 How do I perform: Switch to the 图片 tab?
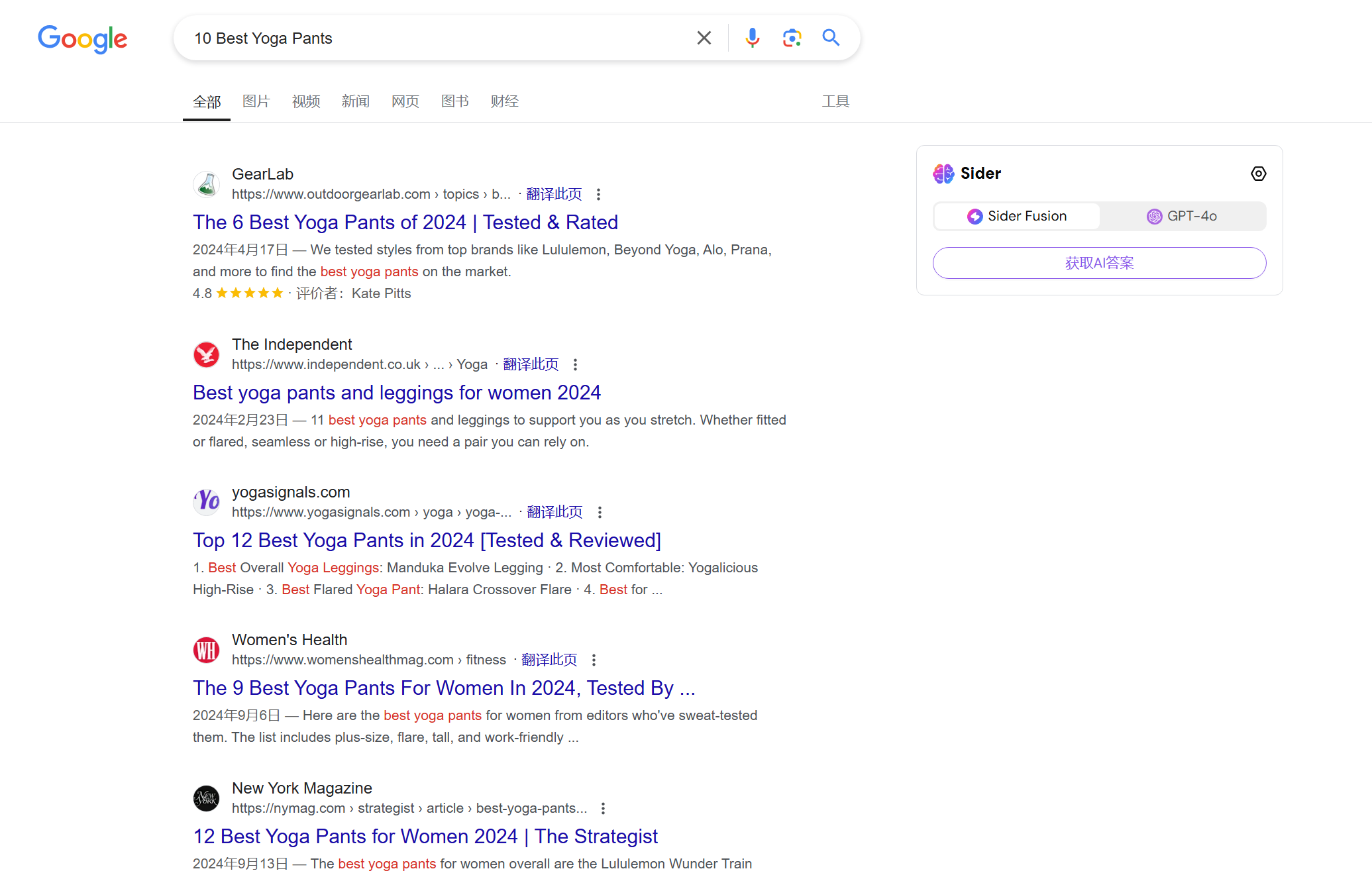256,101
